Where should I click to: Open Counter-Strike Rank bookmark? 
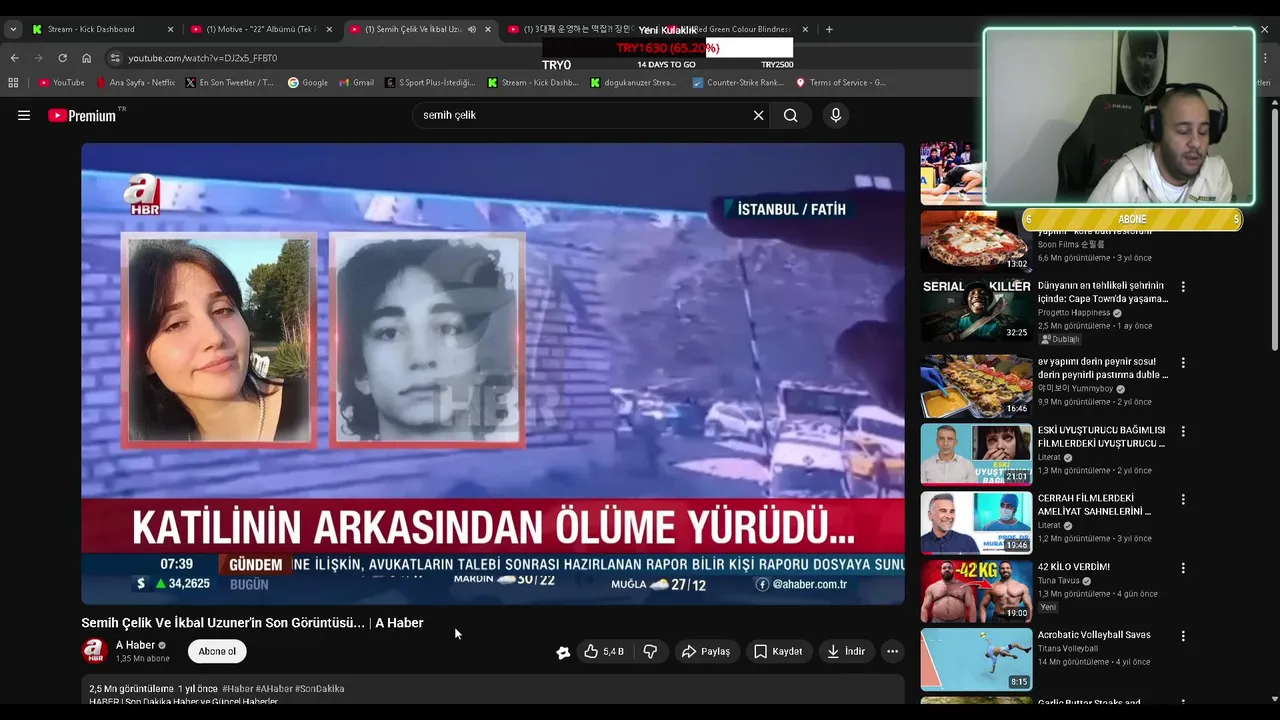(738, 82)
